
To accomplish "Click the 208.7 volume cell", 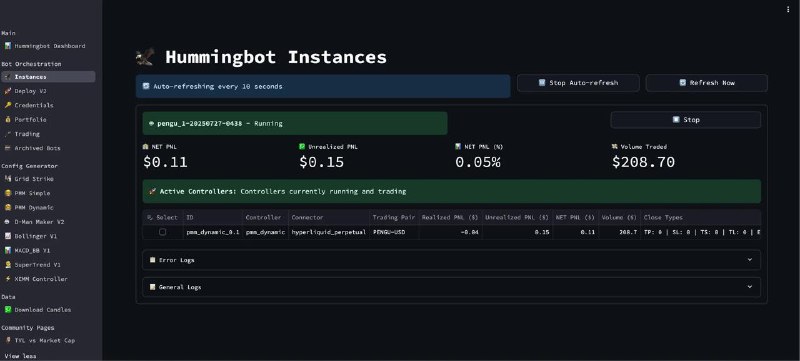I will tap(619, 232).
